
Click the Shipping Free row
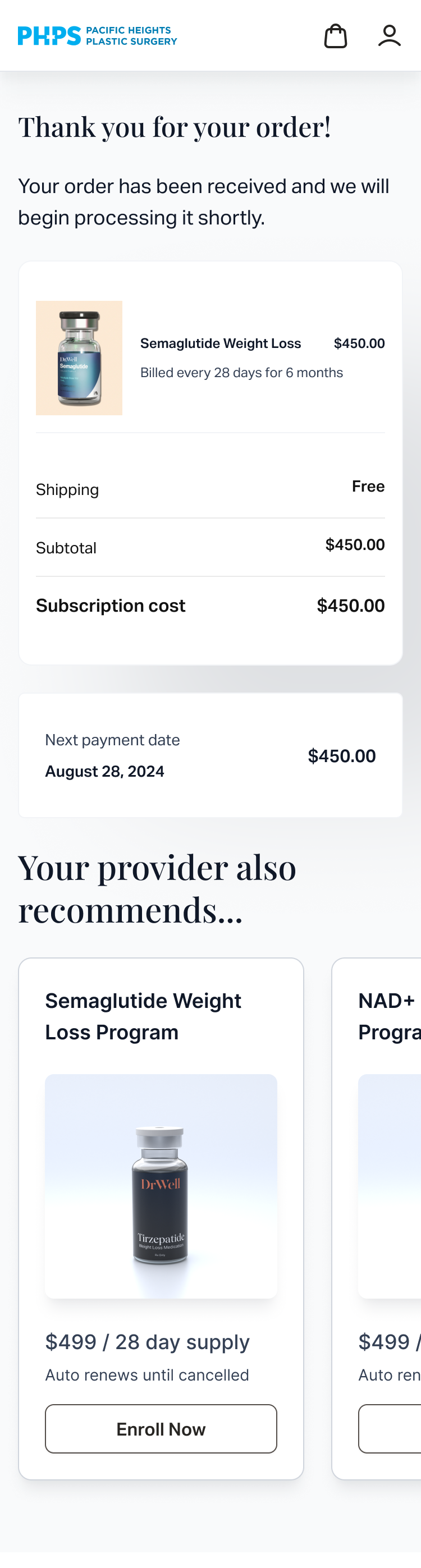210,488
